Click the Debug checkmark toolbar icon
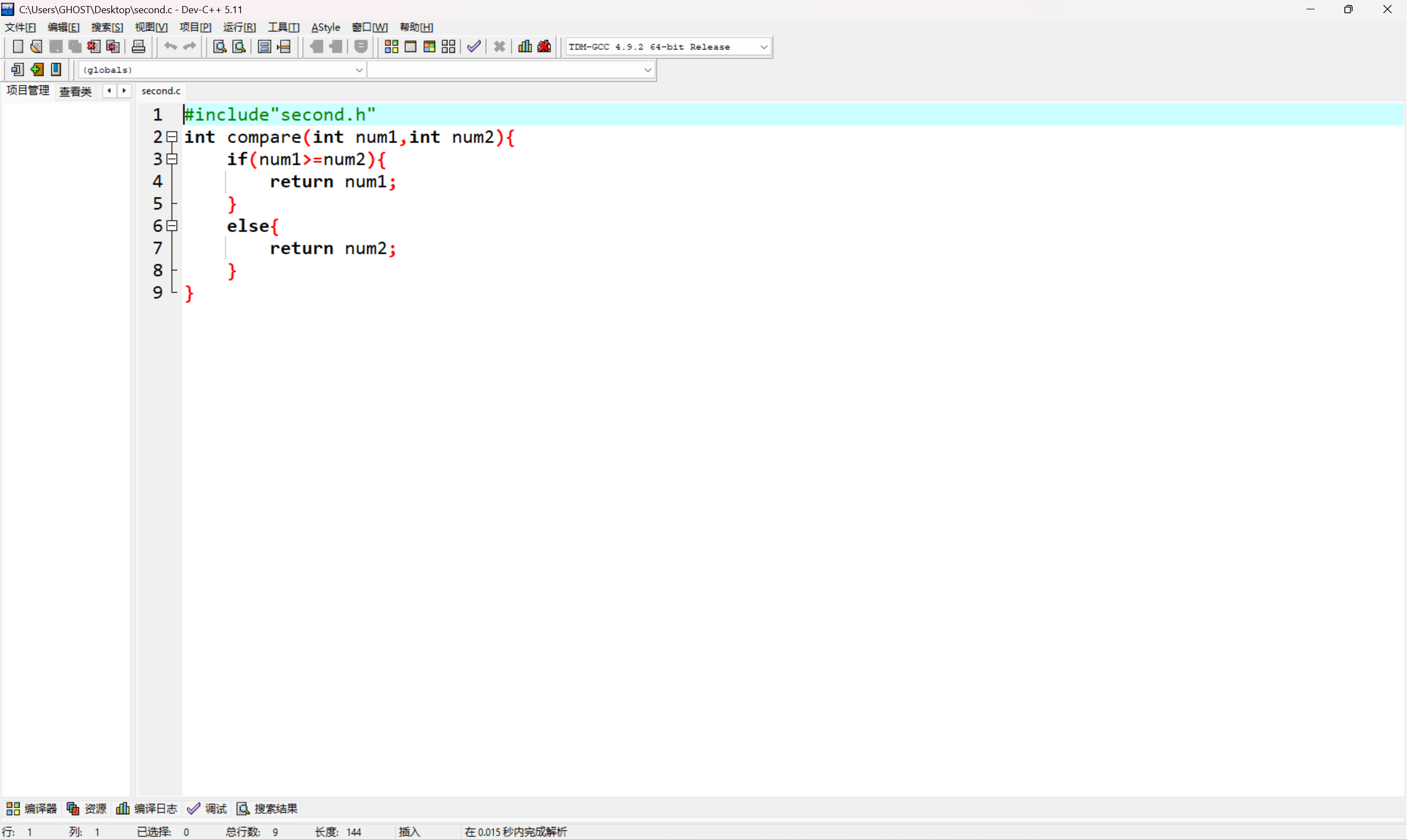The width and height of the screenshot is (1407, 840). point(474,46)
